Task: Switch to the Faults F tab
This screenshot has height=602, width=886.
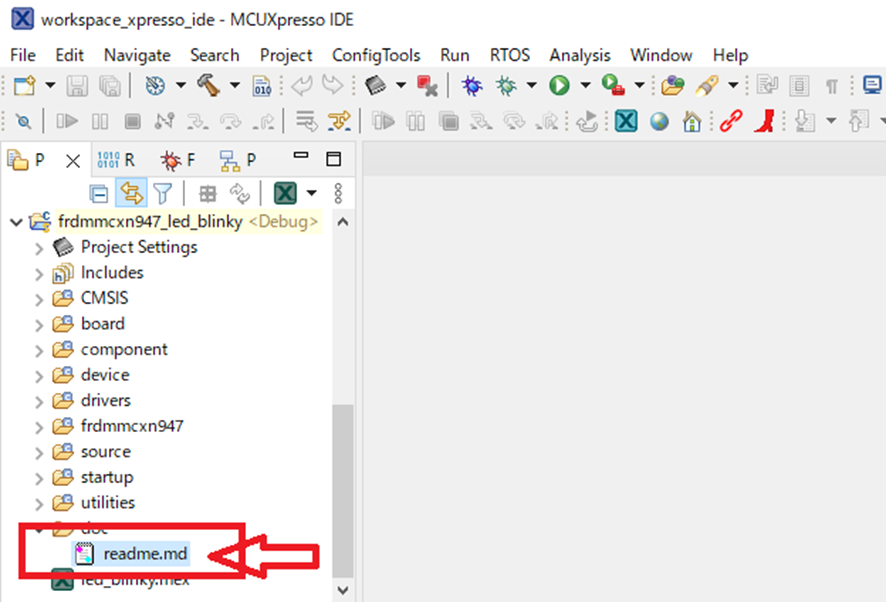Action: tap(178, 161)
